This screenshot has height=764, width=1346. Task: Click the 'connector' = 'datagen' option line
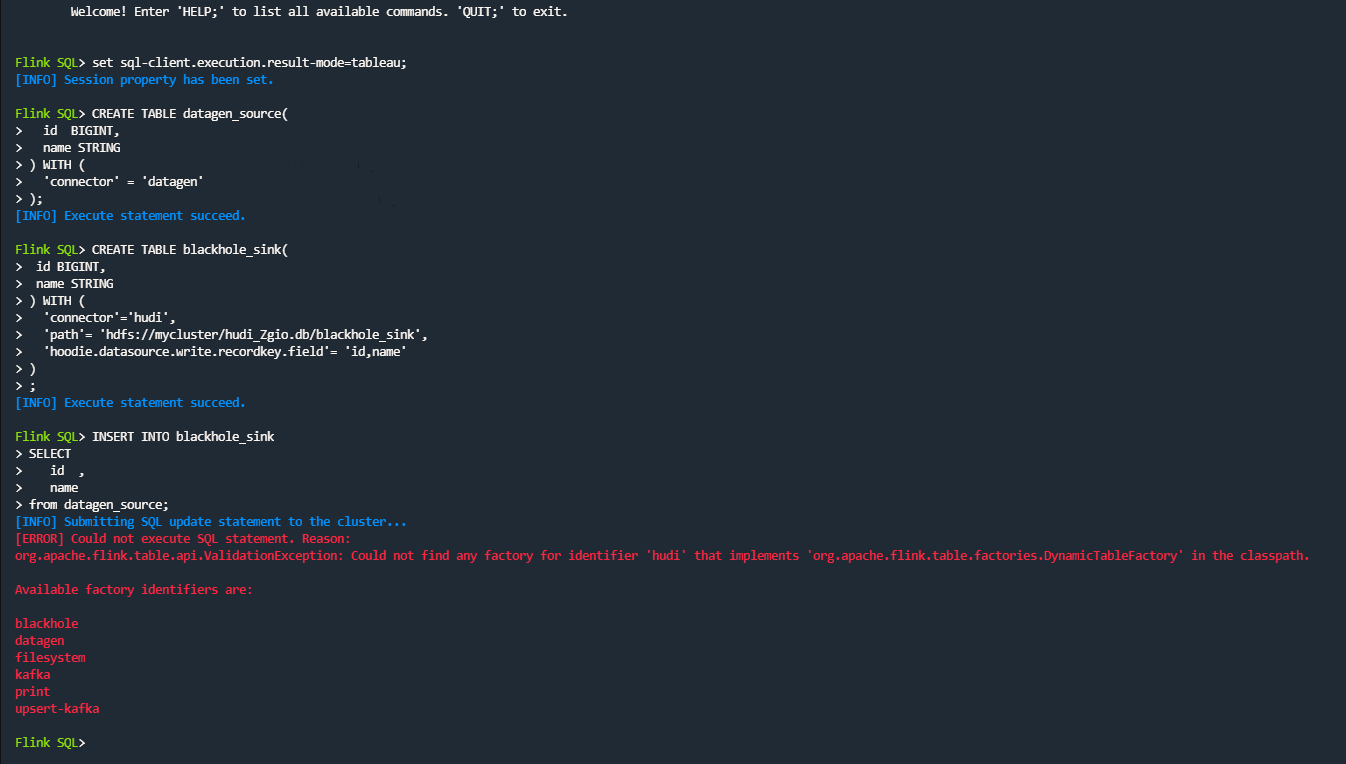pos(123,182)
